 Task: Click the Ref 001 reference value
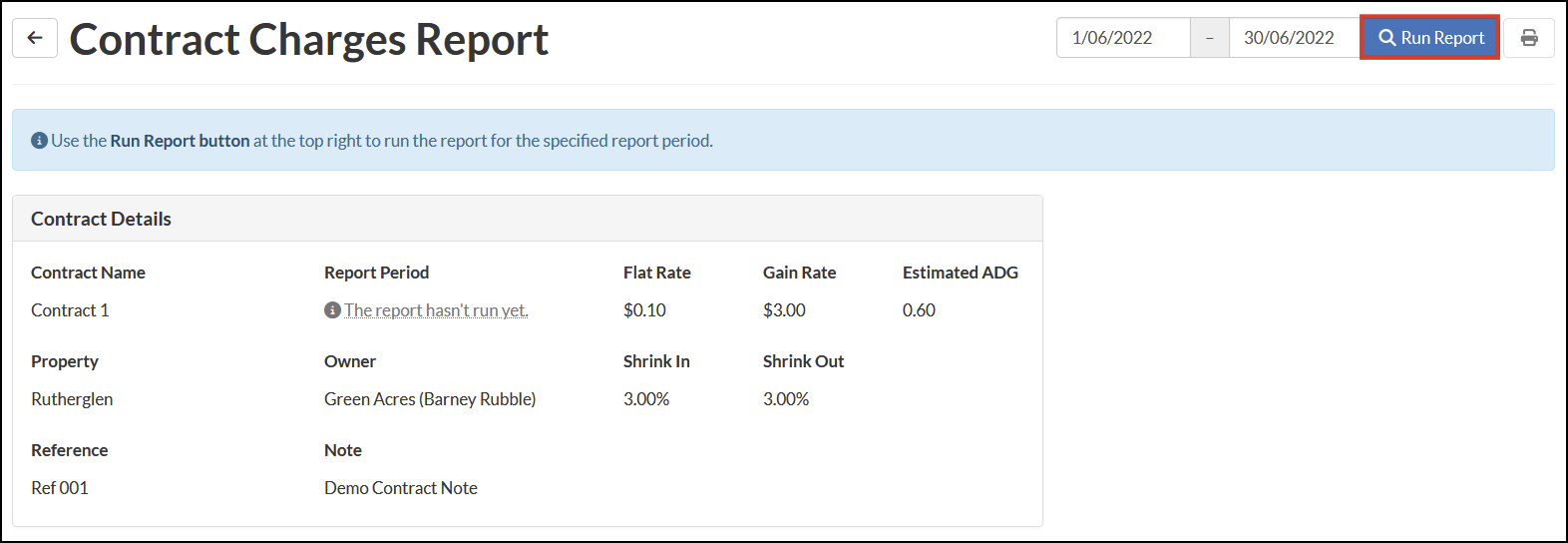point(60,488)
